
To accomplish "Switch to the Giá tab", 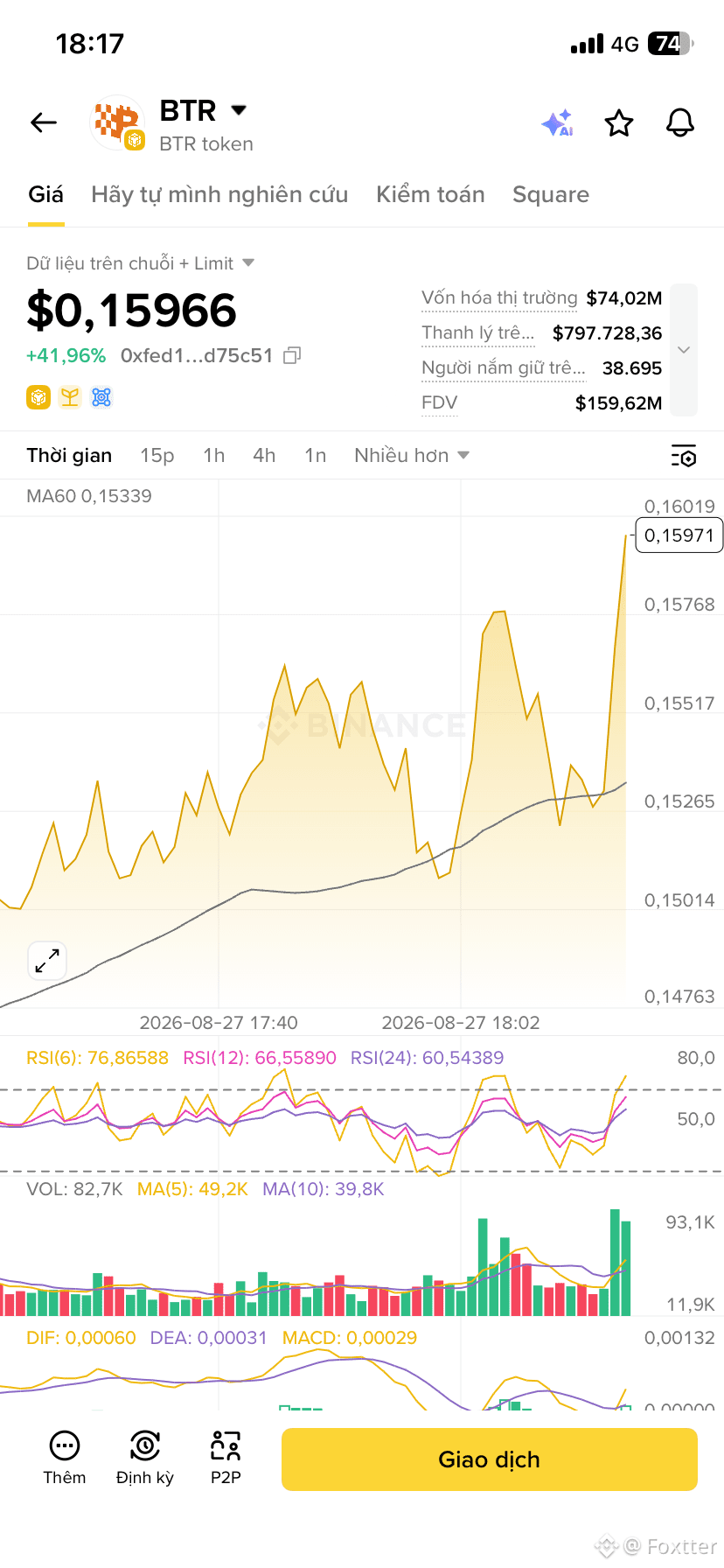I will pos(45,194).
